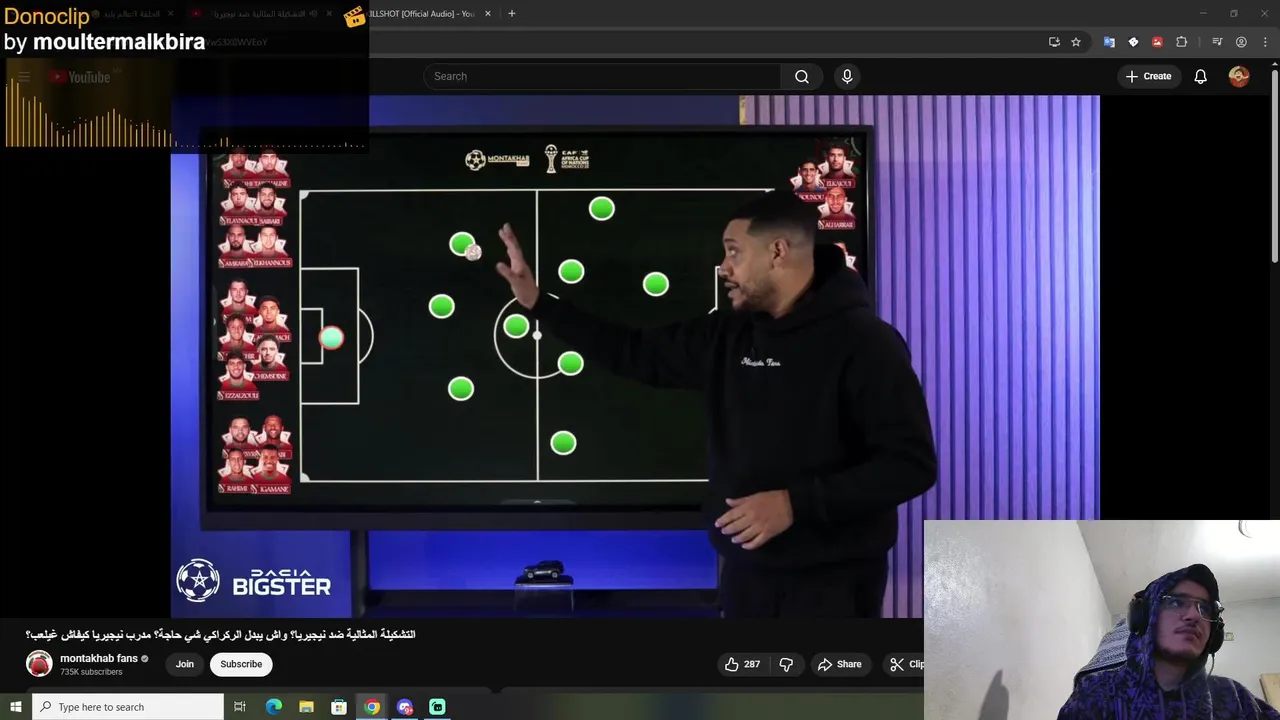Open Chrome media controls icon
The image size is (1280, 720).
click(1217, 42)
